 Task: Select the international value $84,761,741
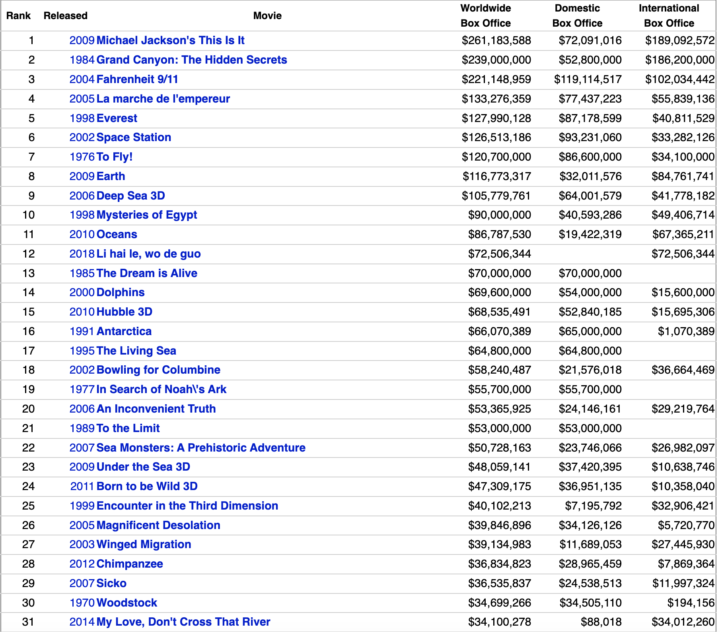pos(683,176)
